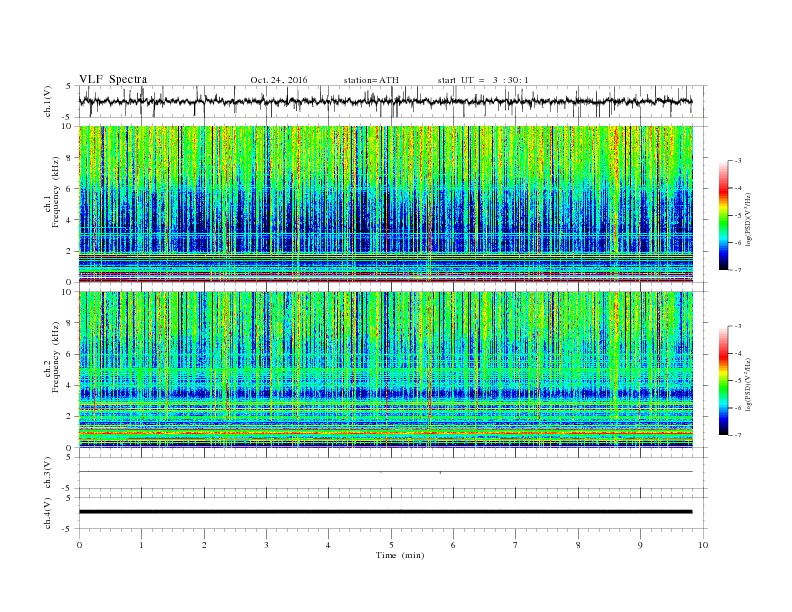Image resolution: width=792 pixels, height=612 pixels.
Task: Click the time axis tick label "7"
Action: 516,545
